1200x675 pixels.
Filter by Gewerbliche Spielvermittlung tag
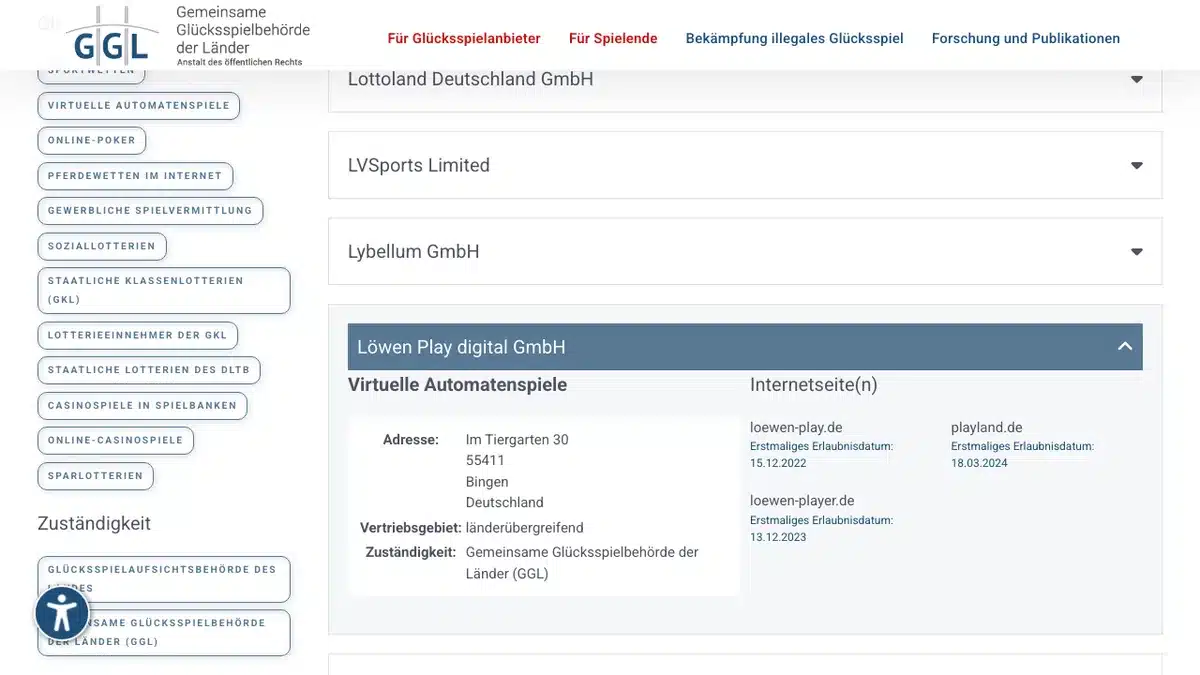coord(150,210)
